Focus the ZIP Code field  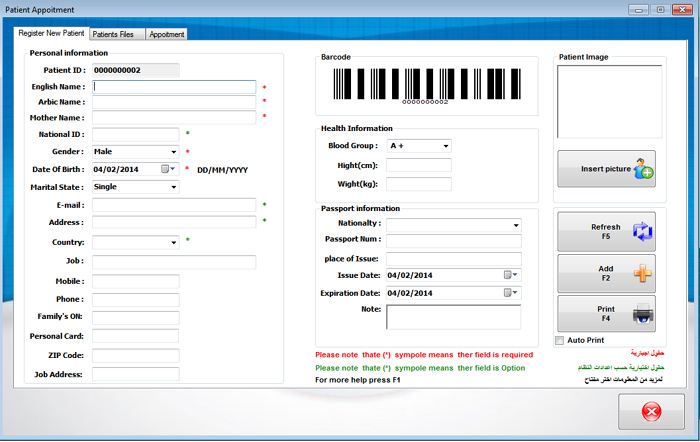tap(136, 355)
